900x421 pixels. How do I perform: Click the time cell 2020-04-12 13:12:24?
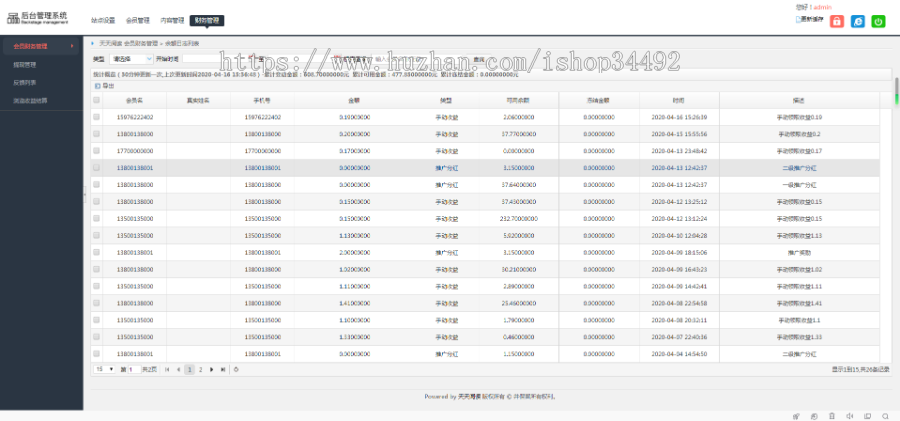(x=679, y=218)
